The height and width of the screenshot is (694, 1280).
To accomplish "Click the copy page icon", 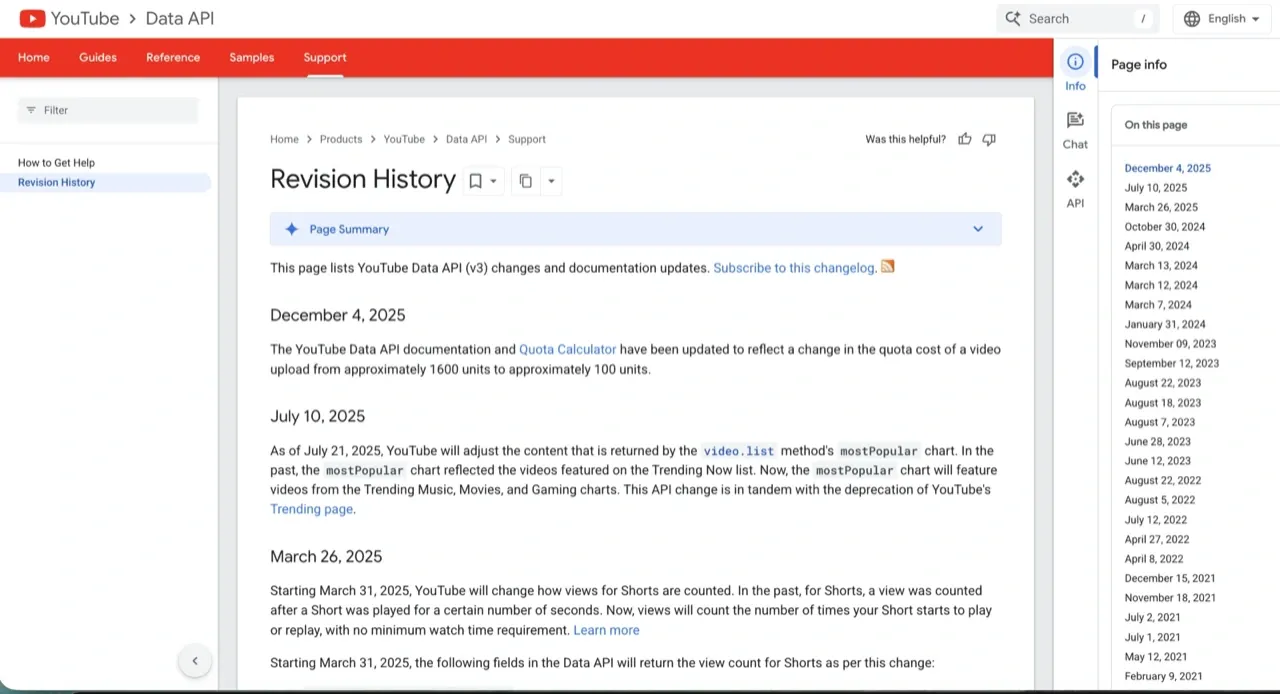I will [526, 181].
